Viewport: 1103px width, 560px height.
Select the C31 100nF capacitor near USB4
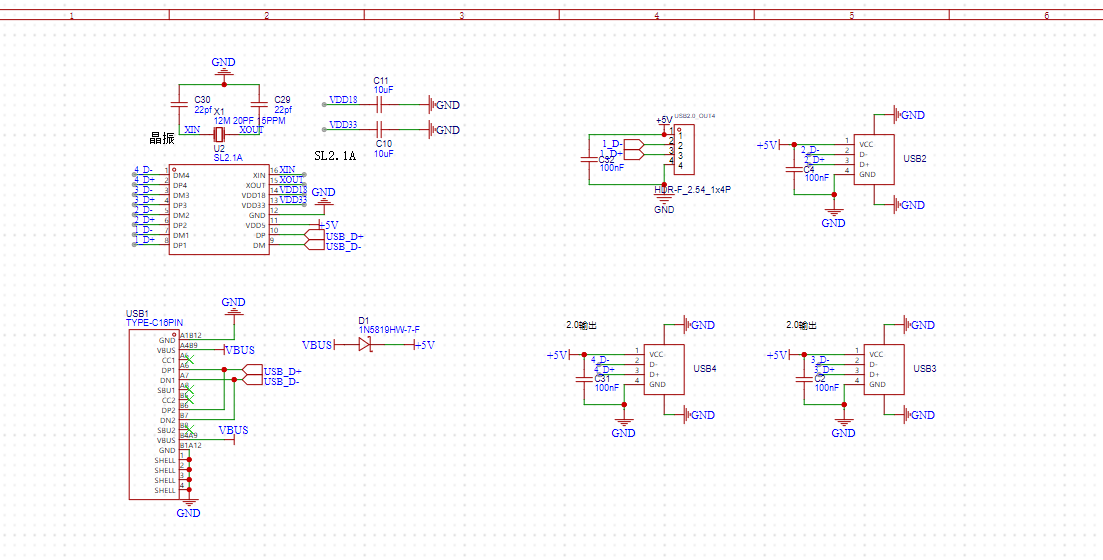[x=587, y=375]
